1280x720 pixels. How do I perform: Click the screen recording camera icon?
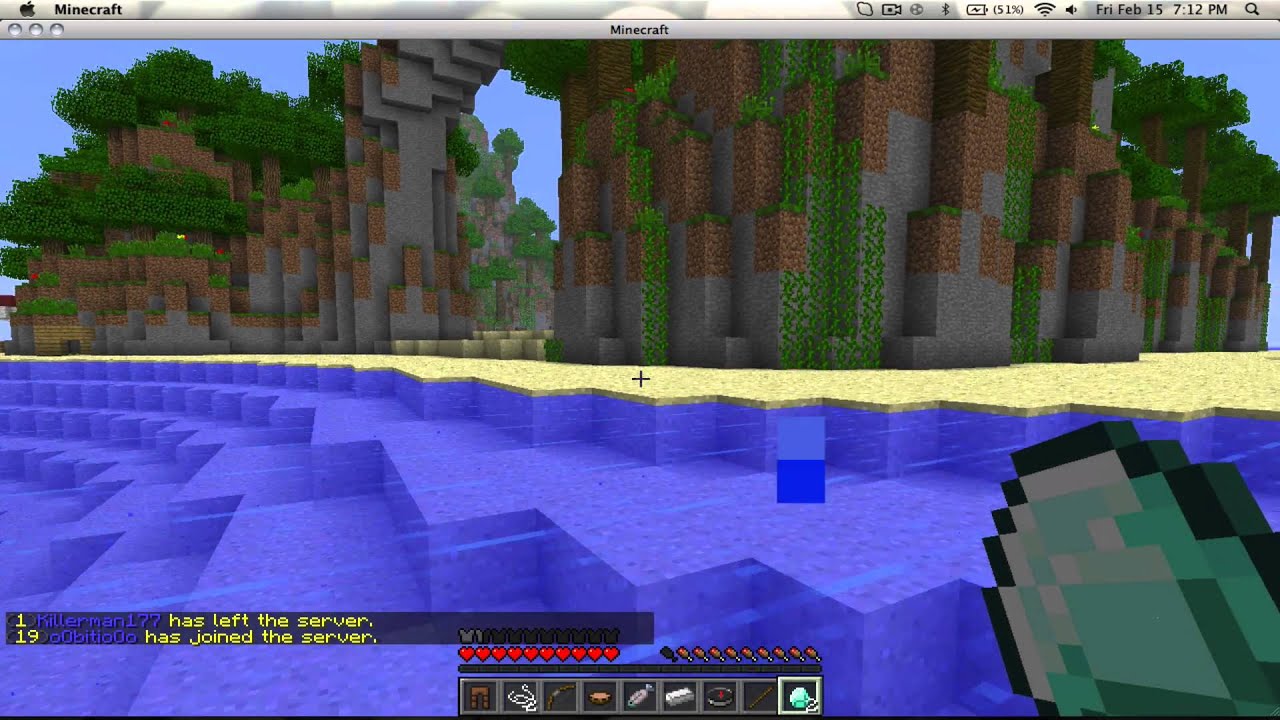892,9
